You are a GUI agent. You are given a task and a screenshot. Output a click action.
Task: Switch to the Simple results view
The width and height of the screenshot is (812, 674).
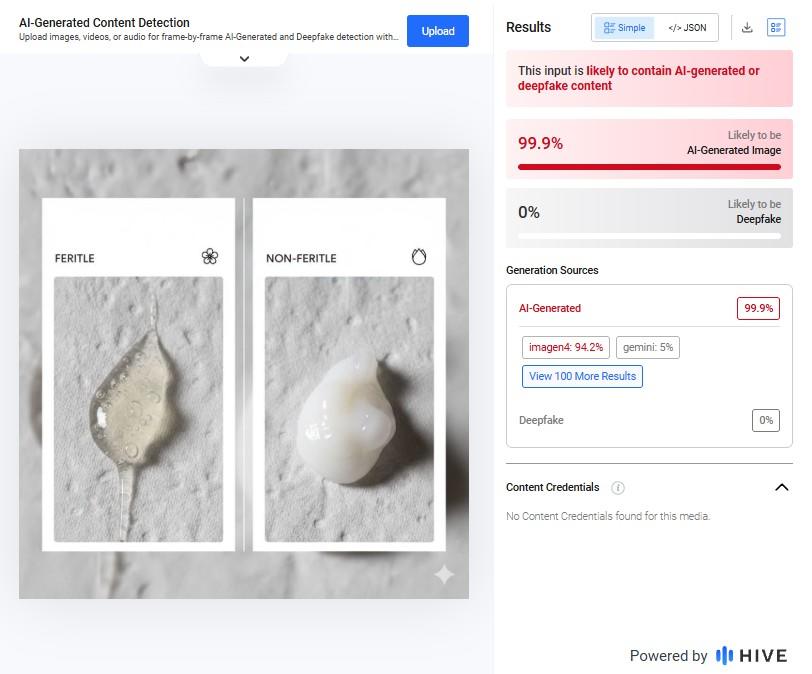[625, 27]
